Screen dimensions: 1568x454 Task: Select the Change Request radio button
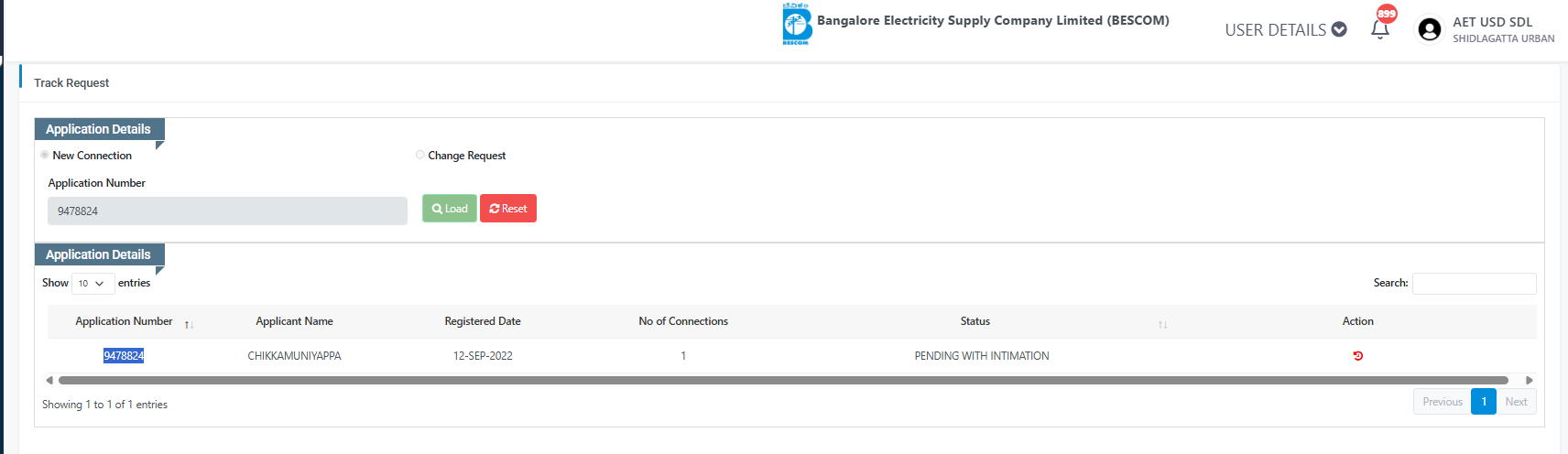click(x=420, y=156)
